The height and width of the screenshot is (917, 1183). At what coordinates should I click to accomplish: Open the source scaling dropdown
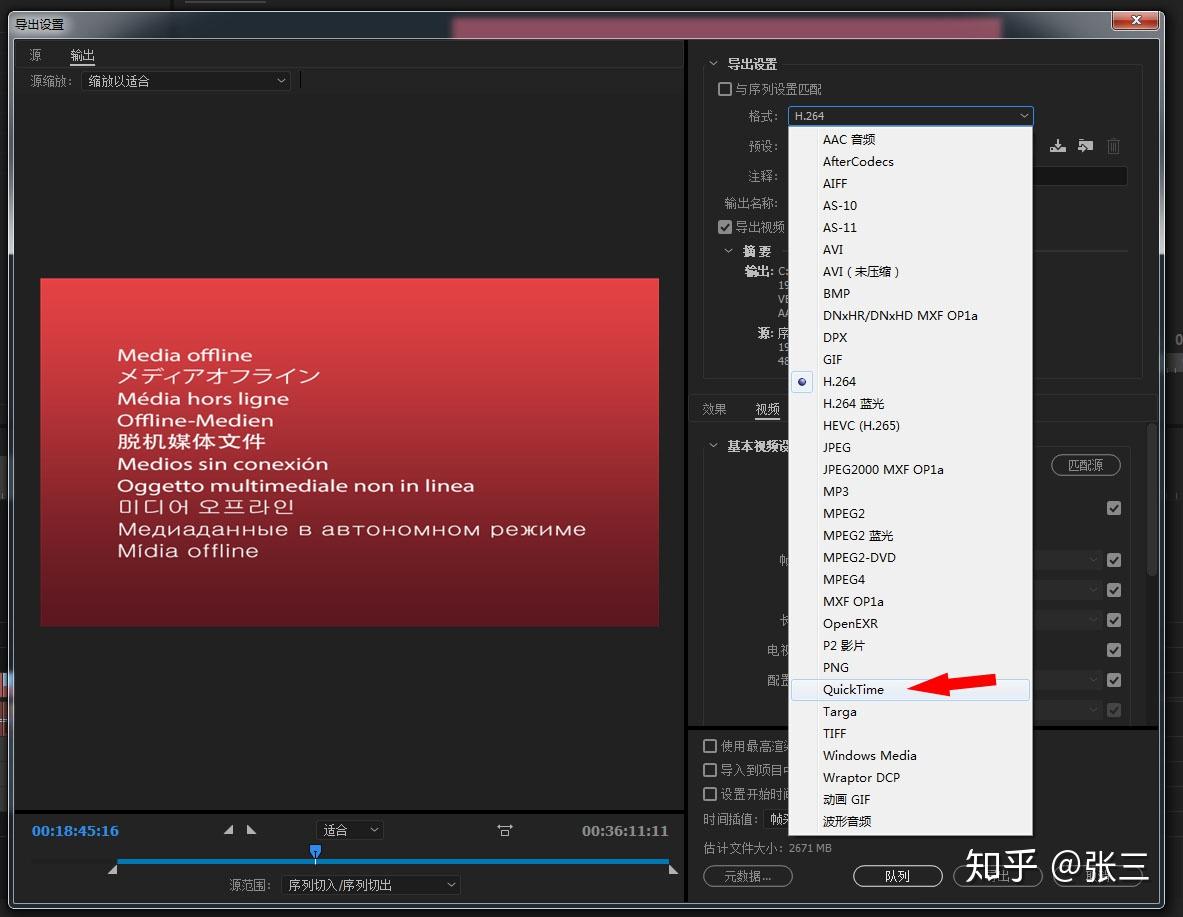186,81
